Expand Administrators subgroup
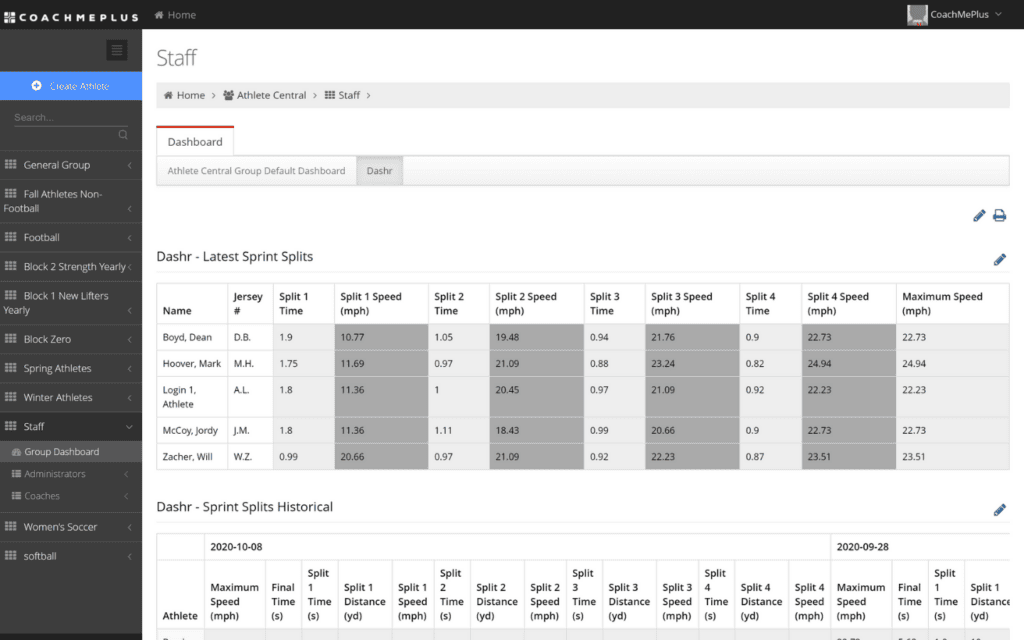The height and width of the screenshot is (640, 1024). pyautogui.click(x=71, y=473)
